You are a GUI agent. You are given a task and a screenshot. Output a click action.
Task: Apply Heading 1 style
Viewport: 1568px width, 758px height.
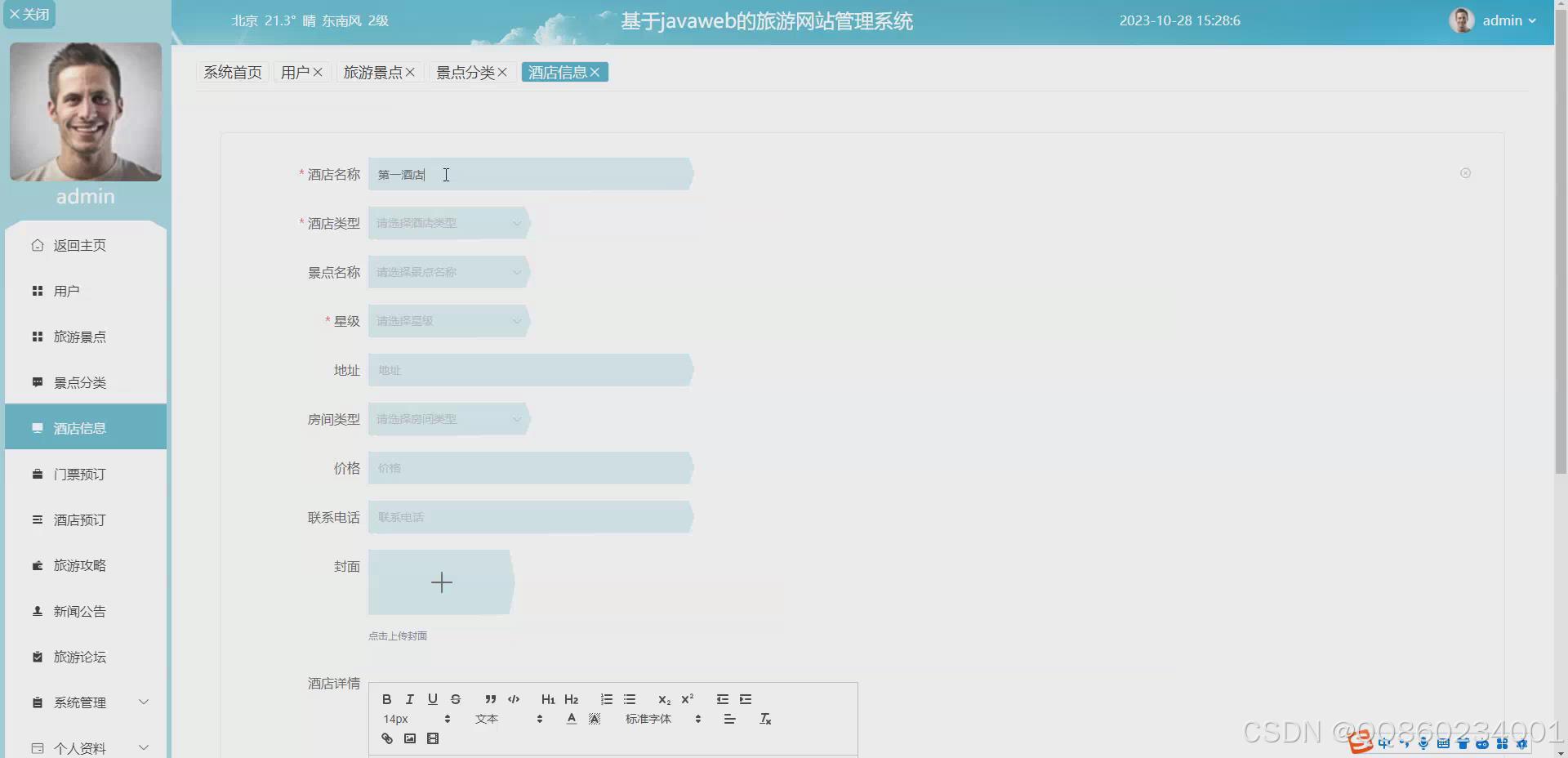coord(548,699)
